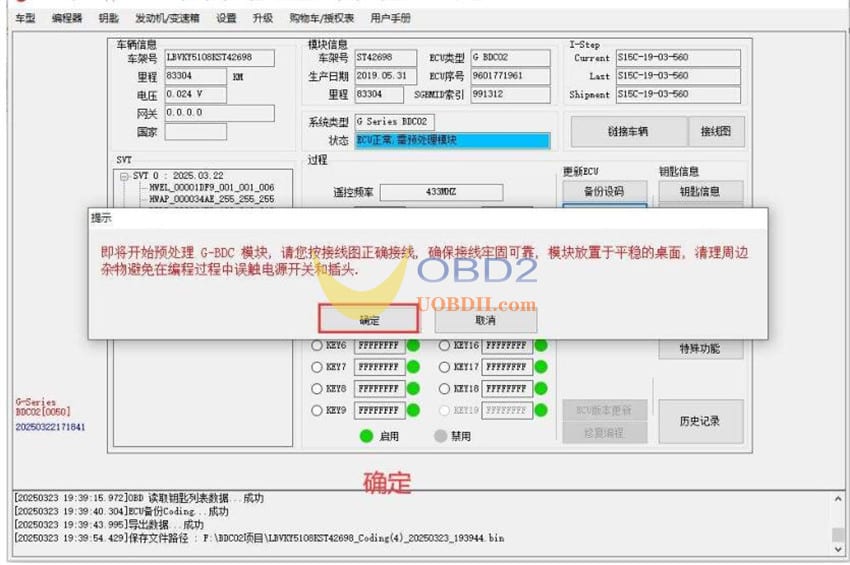Viewport: 850px width, 565px height.
Task: Open the 编程器 menu
Action: coord(67,18)
